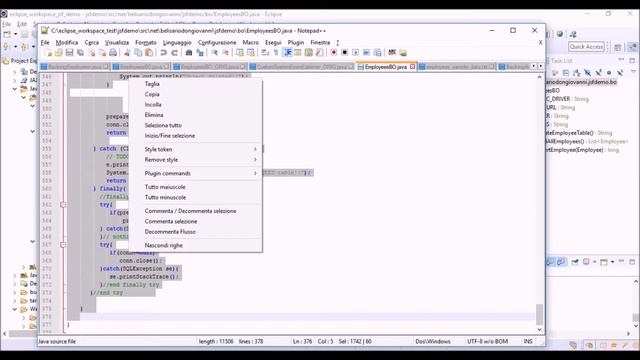
Task: Click the Synchronize Horizontal Scrolling icon
Action: click(x=251, y=53)
